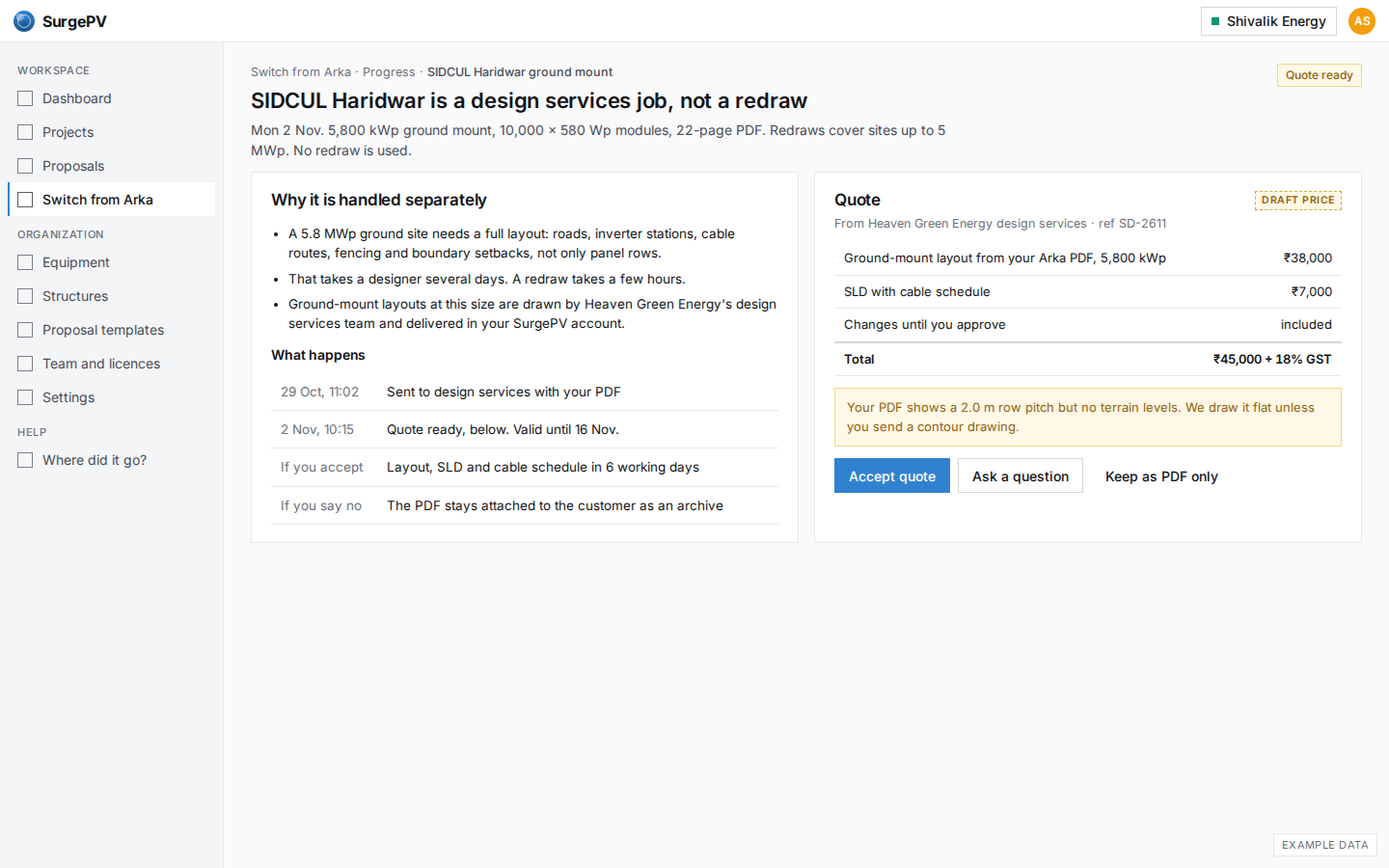Screen dimensions: 1389x868
Task: Click the EXAMPLE DATA label
Action: 1325,845
